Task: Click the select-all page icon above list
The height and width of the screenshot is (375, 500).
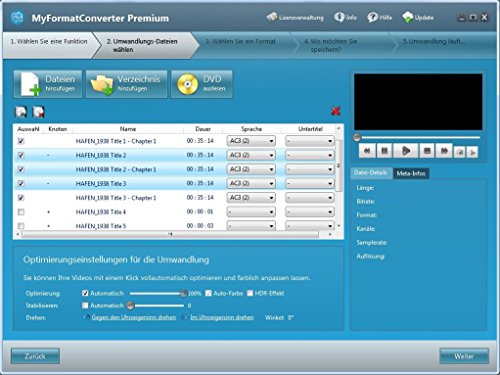Action: (x=21, y=112)
